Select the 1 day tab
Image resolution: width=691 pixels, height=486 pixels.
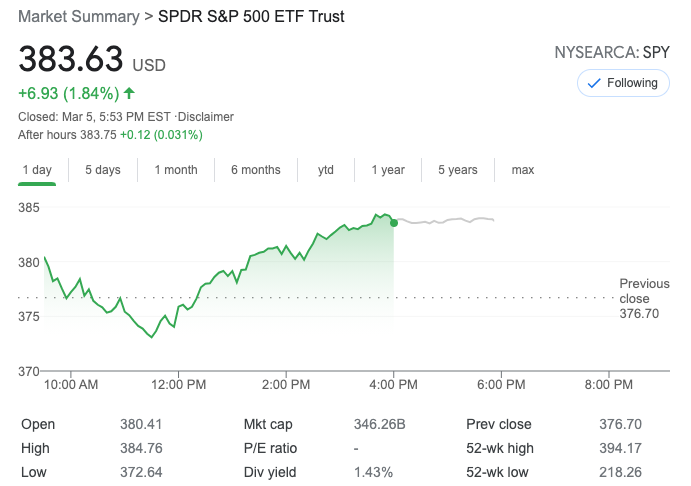37,170
